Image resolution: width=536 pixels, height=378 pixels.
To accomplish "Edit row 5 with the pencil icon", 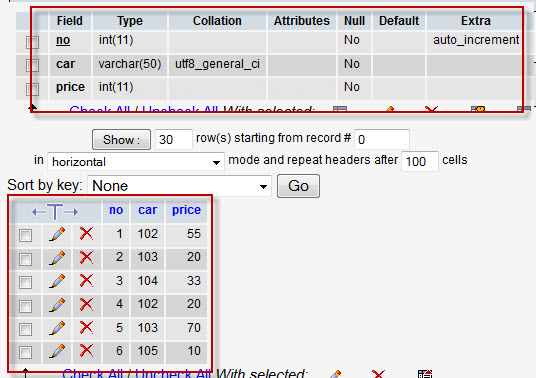I will (57, 328).
